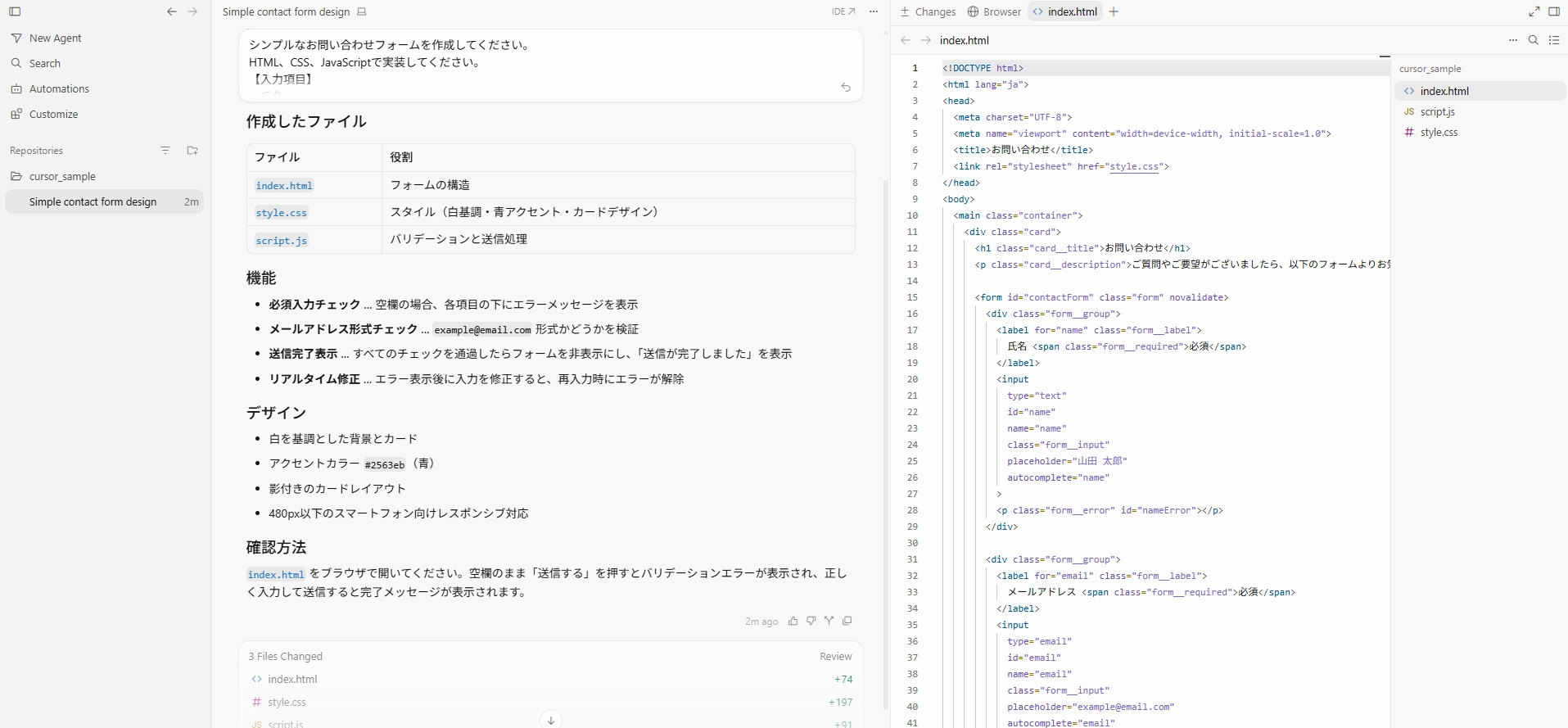Open Customize settings

point(53,114)
